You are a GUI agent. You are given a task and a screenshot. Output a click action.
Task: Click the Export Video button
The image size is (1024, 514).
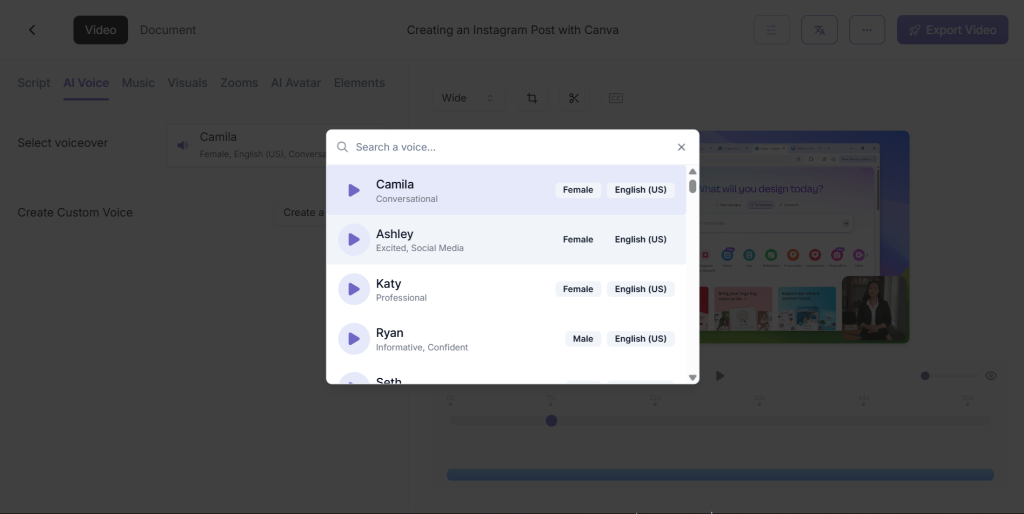[x=952, y=30]
